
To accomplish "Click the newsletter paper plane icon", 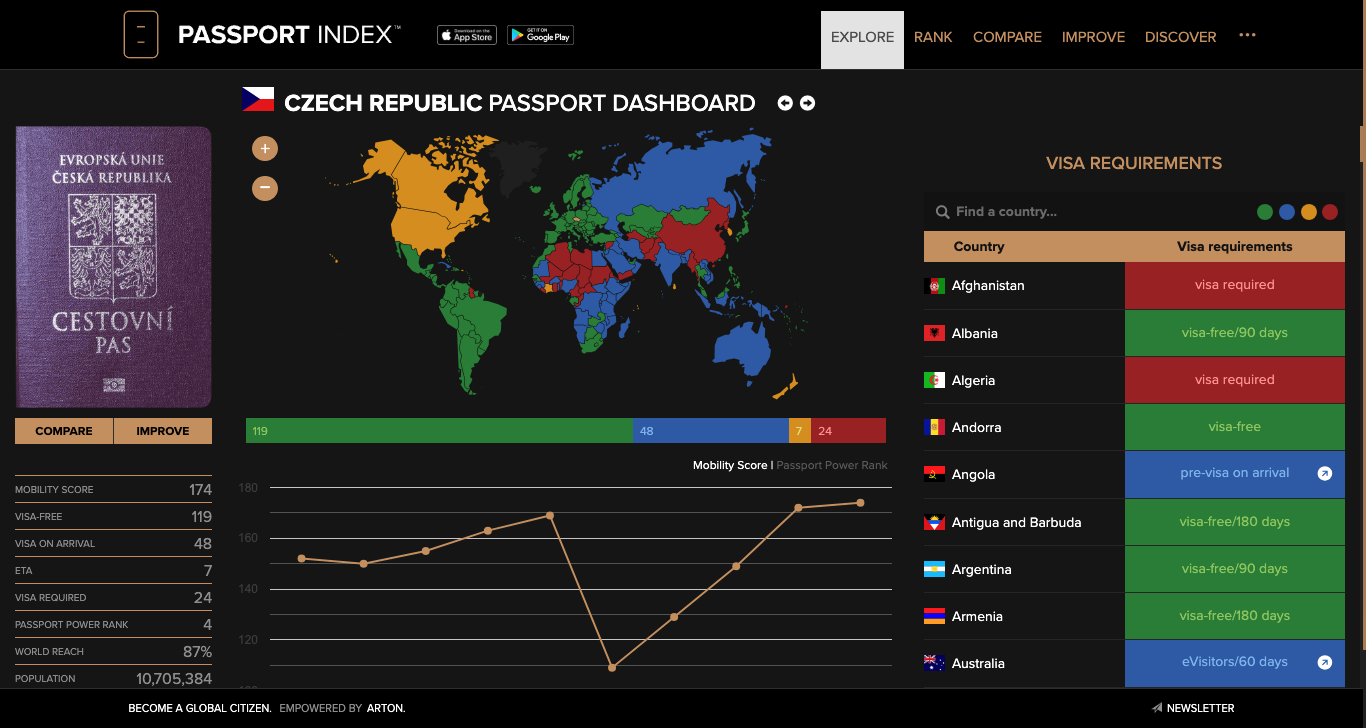I will (1157, 708).
